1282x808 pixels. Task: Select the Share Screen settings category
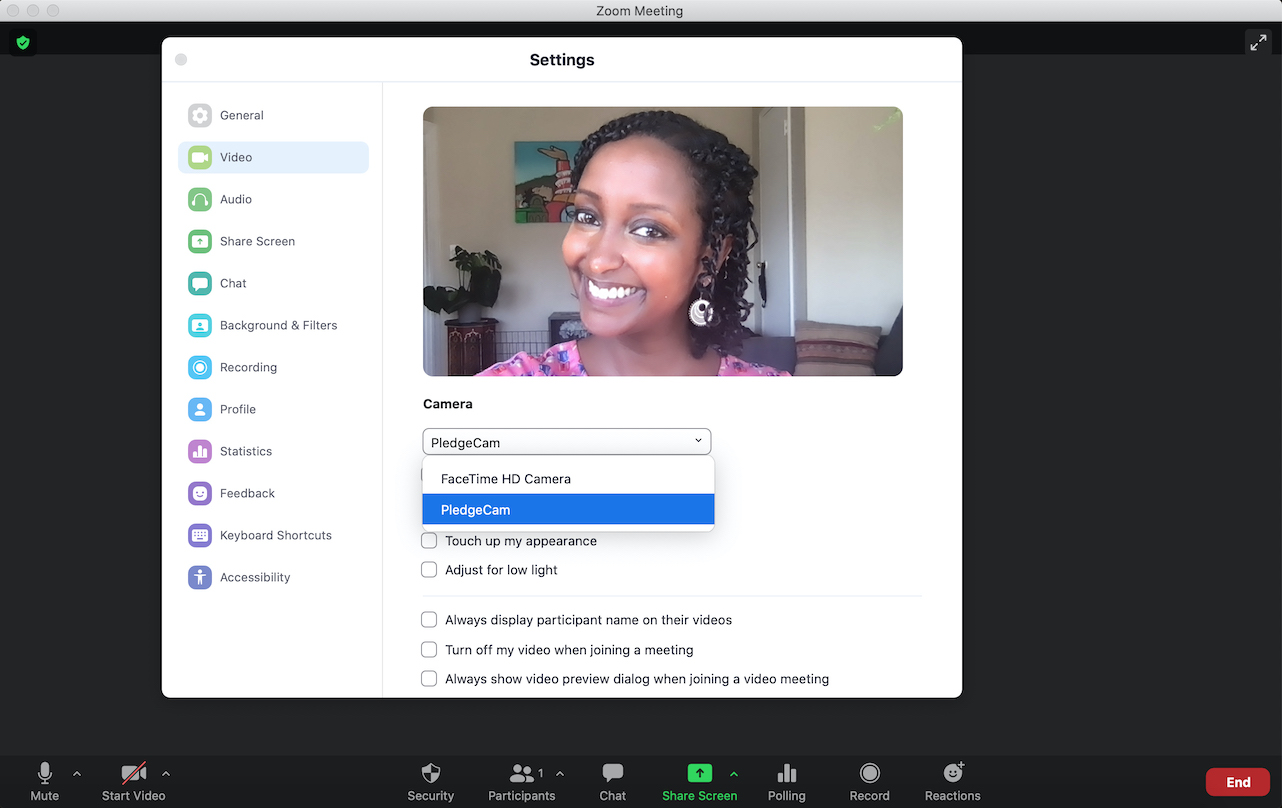(x=257, y=241)
